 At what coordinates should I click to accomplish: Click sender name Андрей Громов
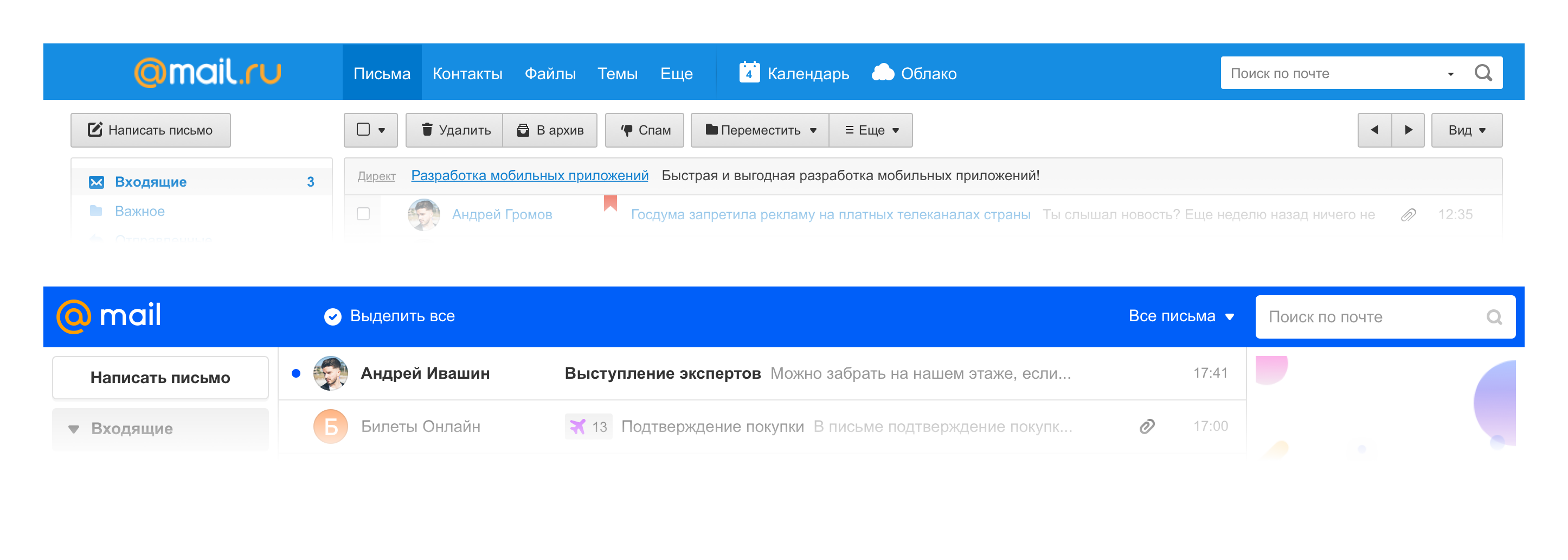[x=502, y=214]
